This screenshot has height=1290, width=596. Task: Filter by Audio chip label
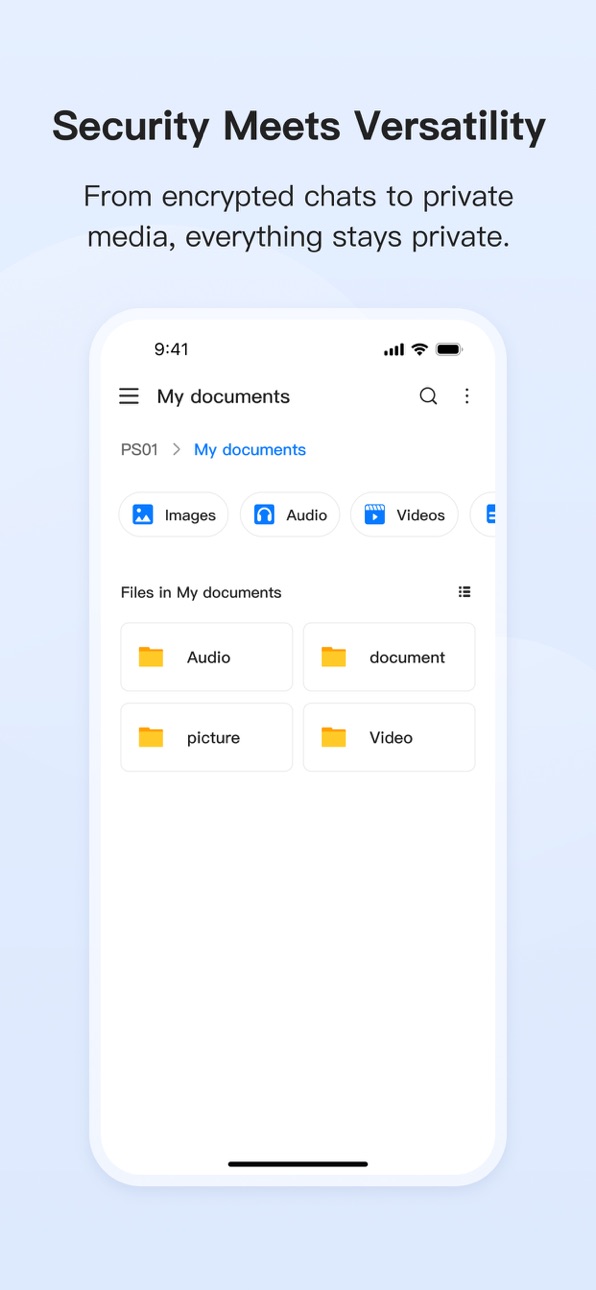306,515
